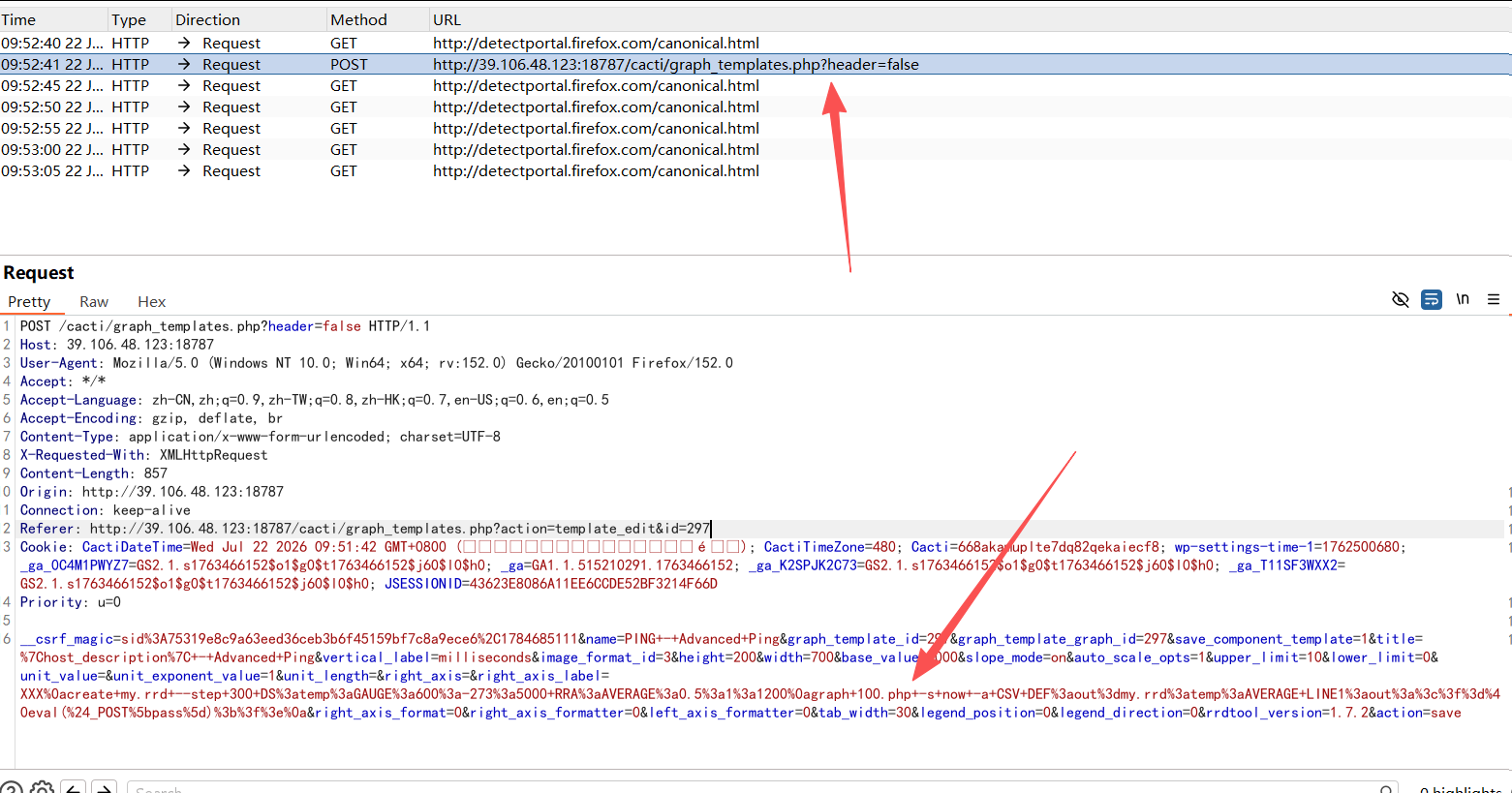This screenshot has width=1512, height=793.
Task: Select the 09:53:05 detectportal GET request
Action: point(756,170)
